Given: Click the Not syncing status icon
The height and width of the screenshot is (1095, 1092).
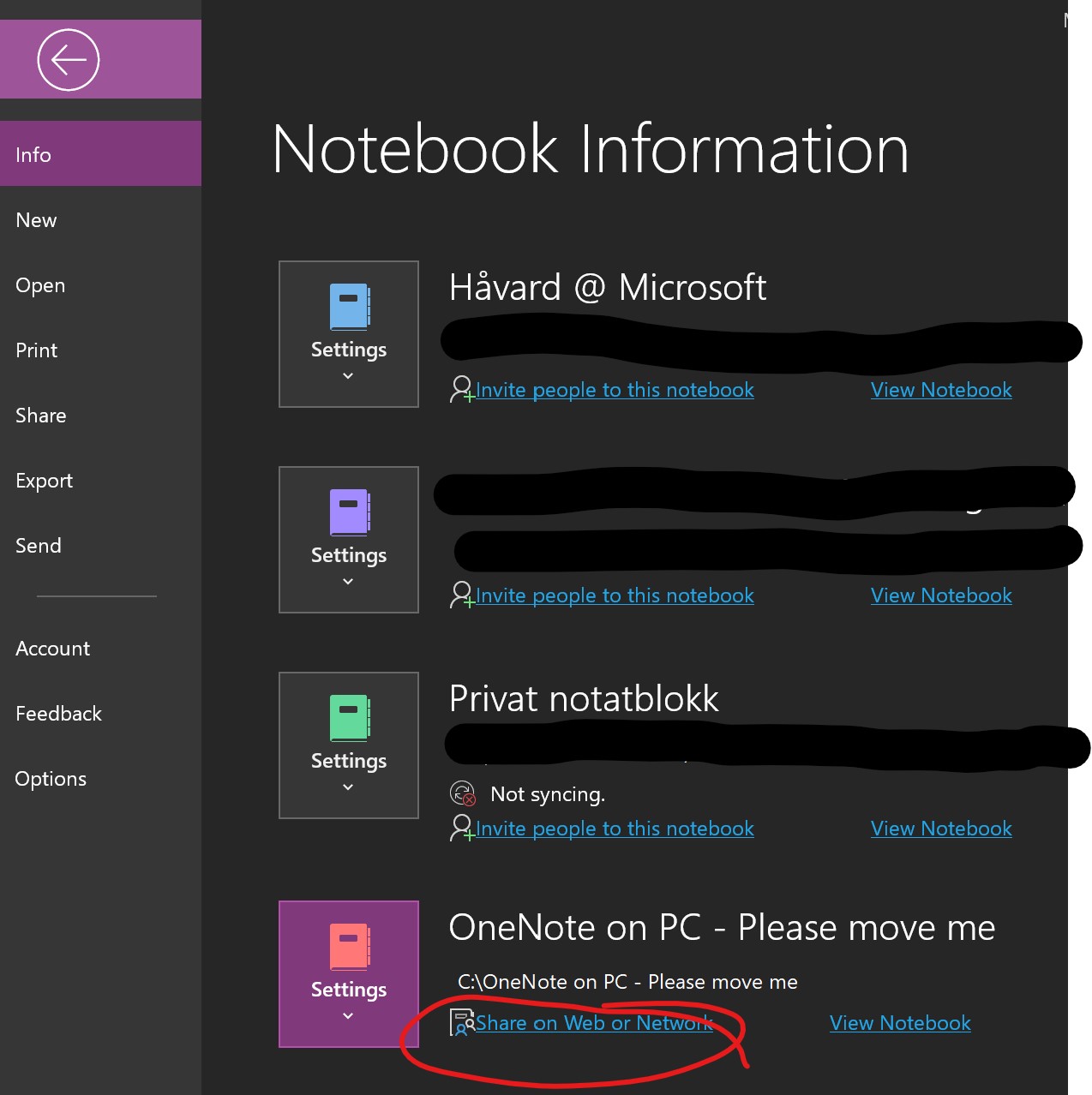Looking at the screenshot, I should [463, 793].
